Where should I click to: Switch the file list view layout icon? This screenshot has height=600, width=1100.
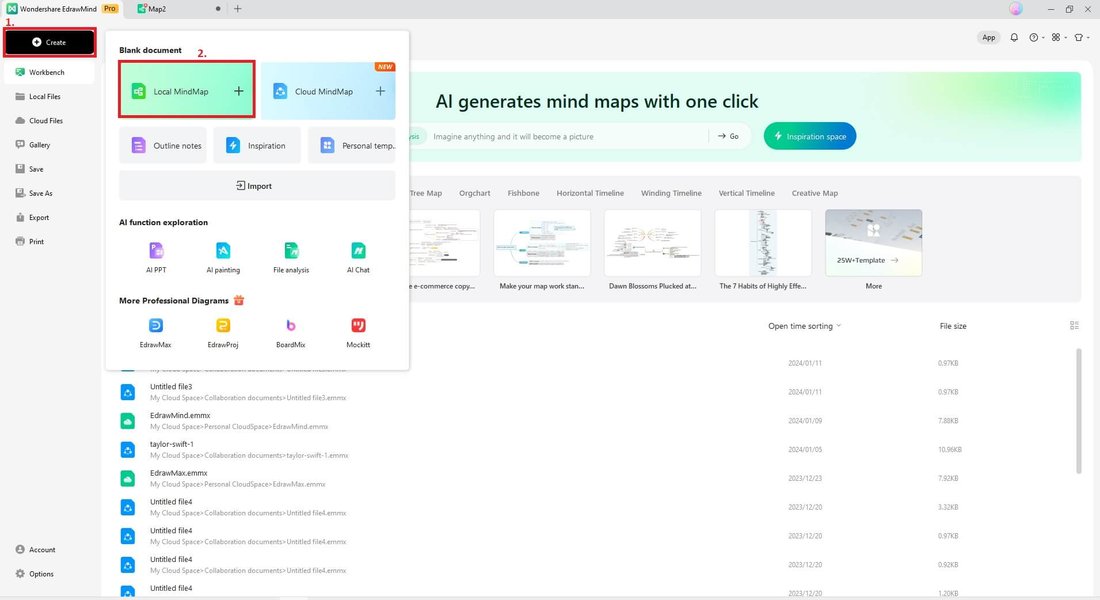(1074, 326)
